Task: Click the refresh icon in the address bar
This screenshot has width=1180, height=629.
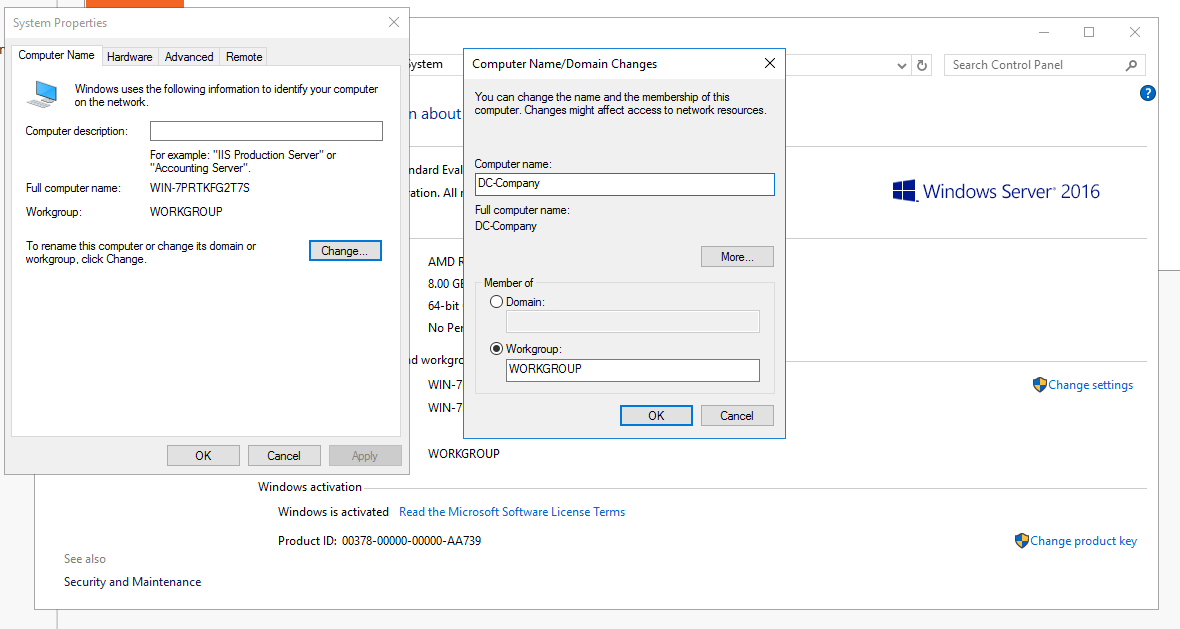Action: (x=922, y=65)
